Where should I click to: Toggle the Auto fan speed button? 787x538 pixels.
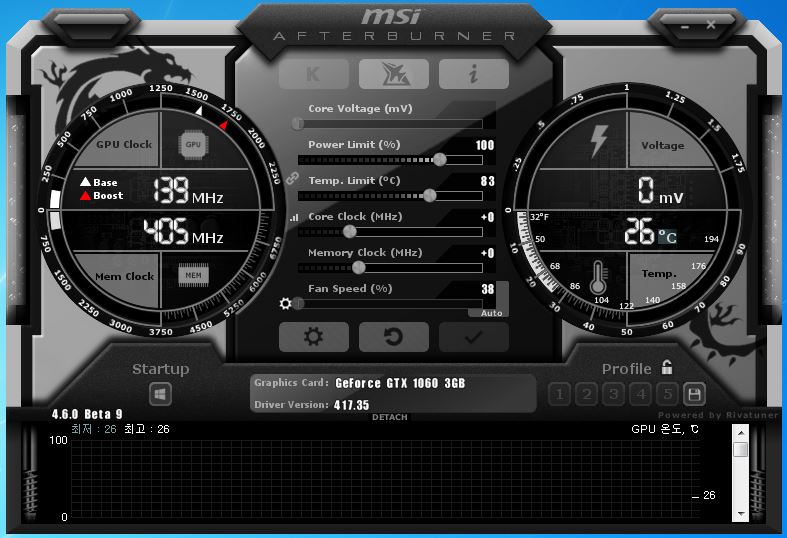[x=491, y=313]
